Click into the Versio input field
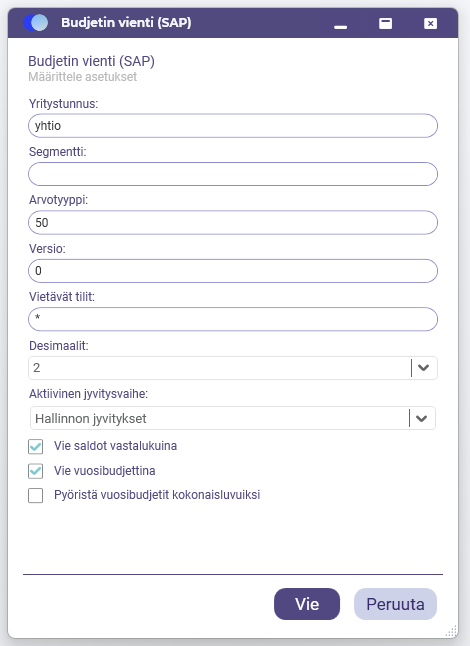Screen dimensions: 470x646 [x=233, y=271]
